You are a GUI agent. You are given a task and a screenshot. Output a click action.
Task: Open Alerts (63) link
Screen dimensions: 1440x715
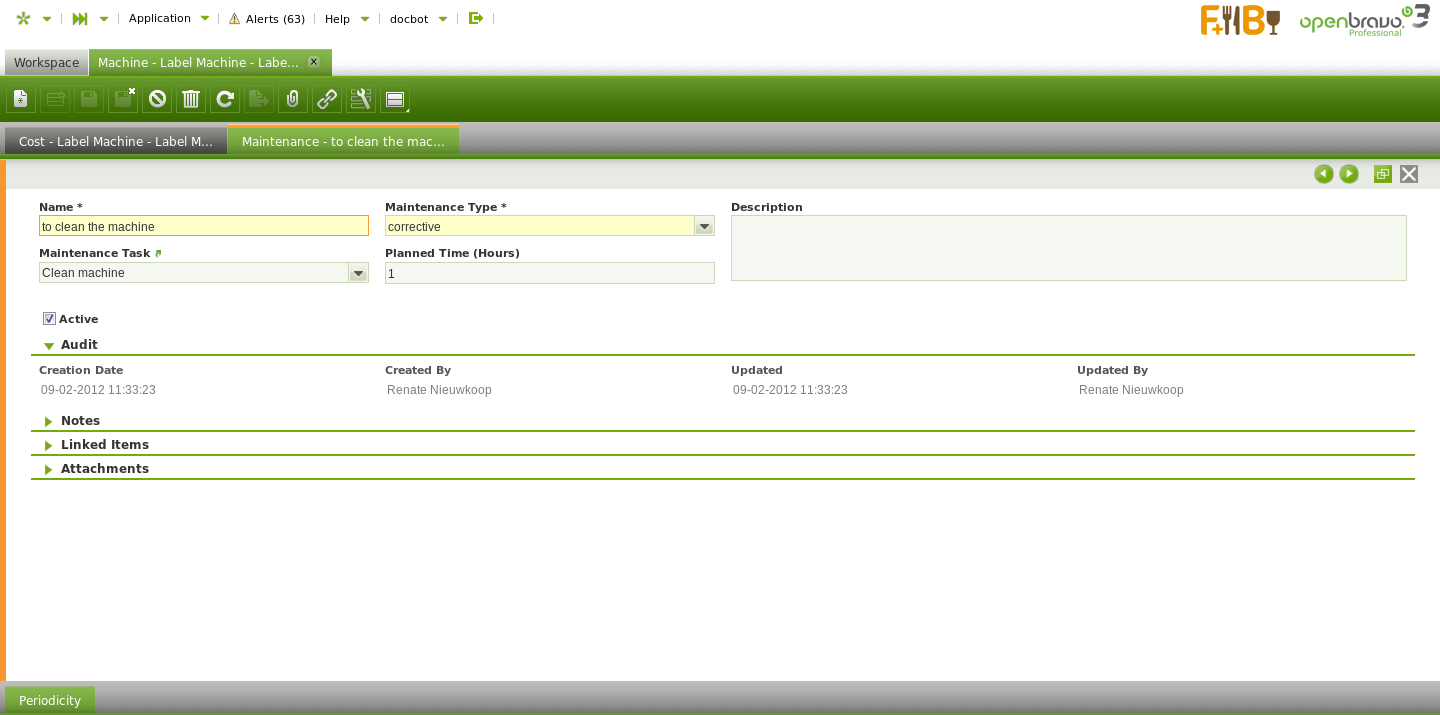coord(267,19)
